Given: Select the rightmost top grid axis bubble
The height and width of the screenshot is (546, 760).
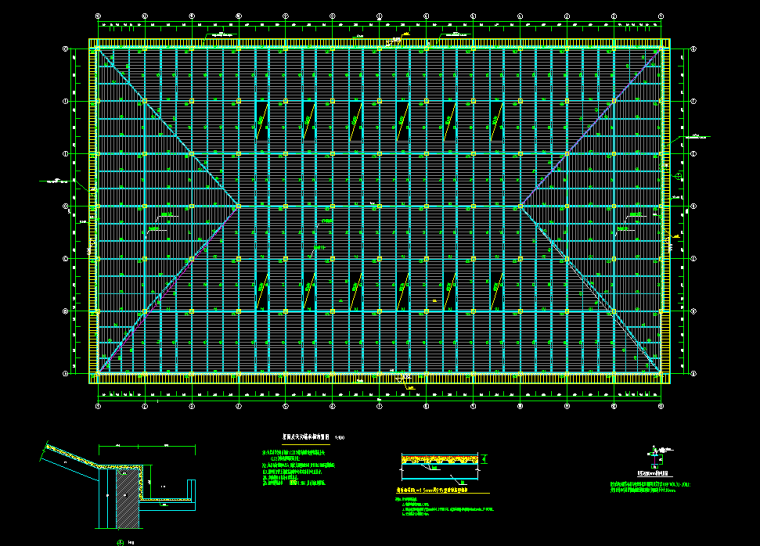Looking at the screenshot, I should 661,17.
